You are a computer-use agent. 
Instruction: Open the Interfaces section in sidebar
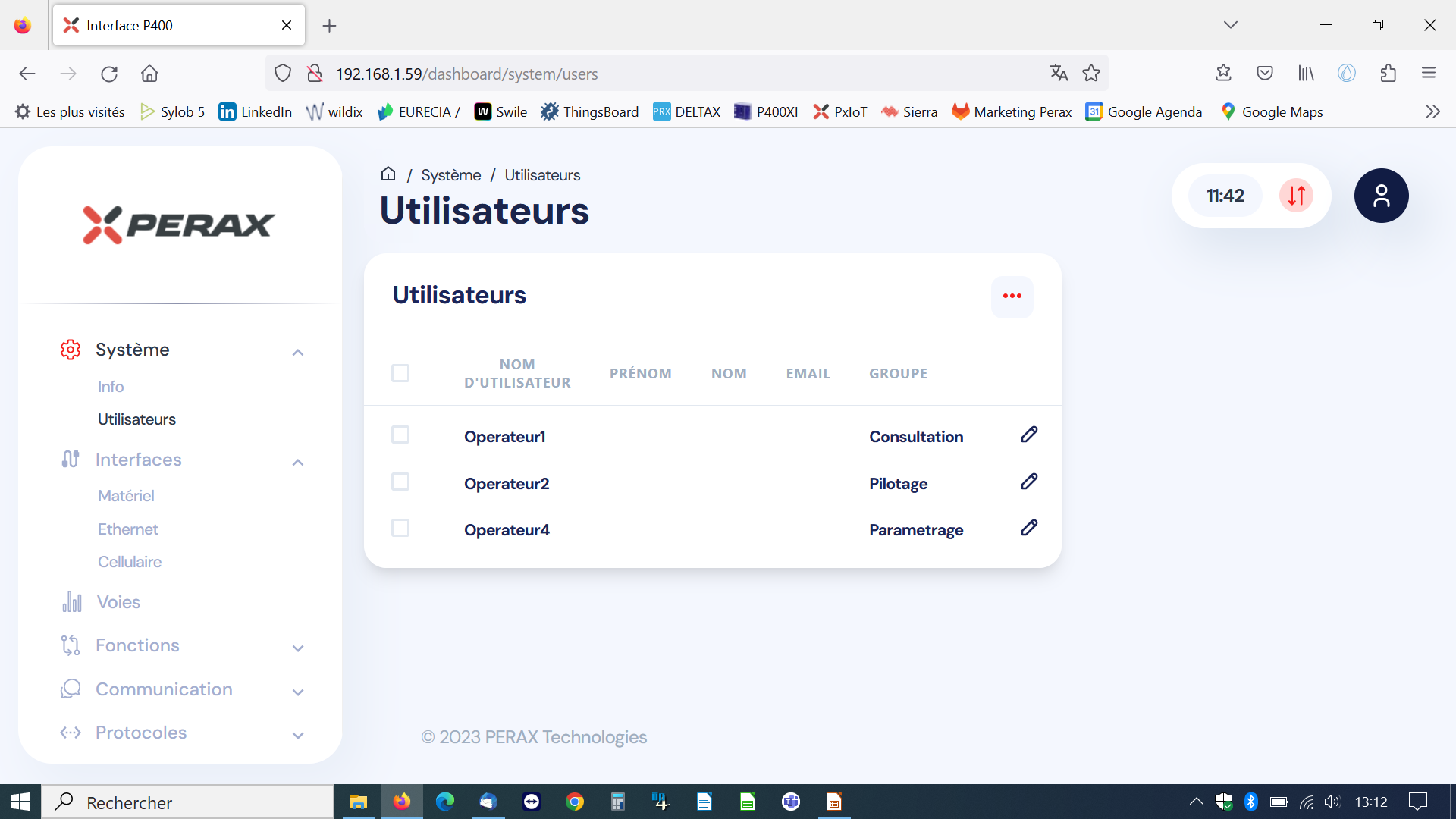click(x=138, y=459)
